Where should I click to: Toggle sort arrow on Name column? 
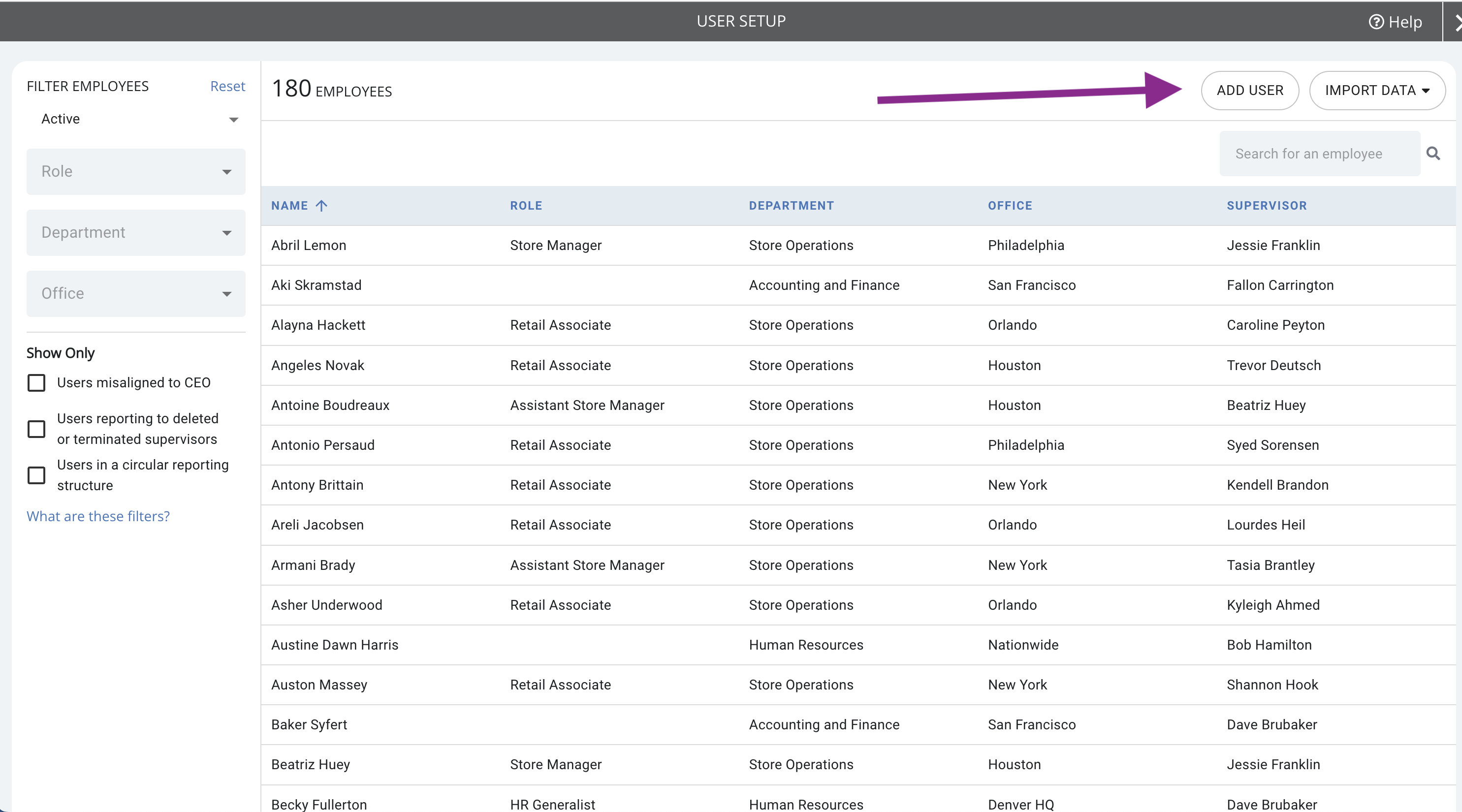[321, 205]
